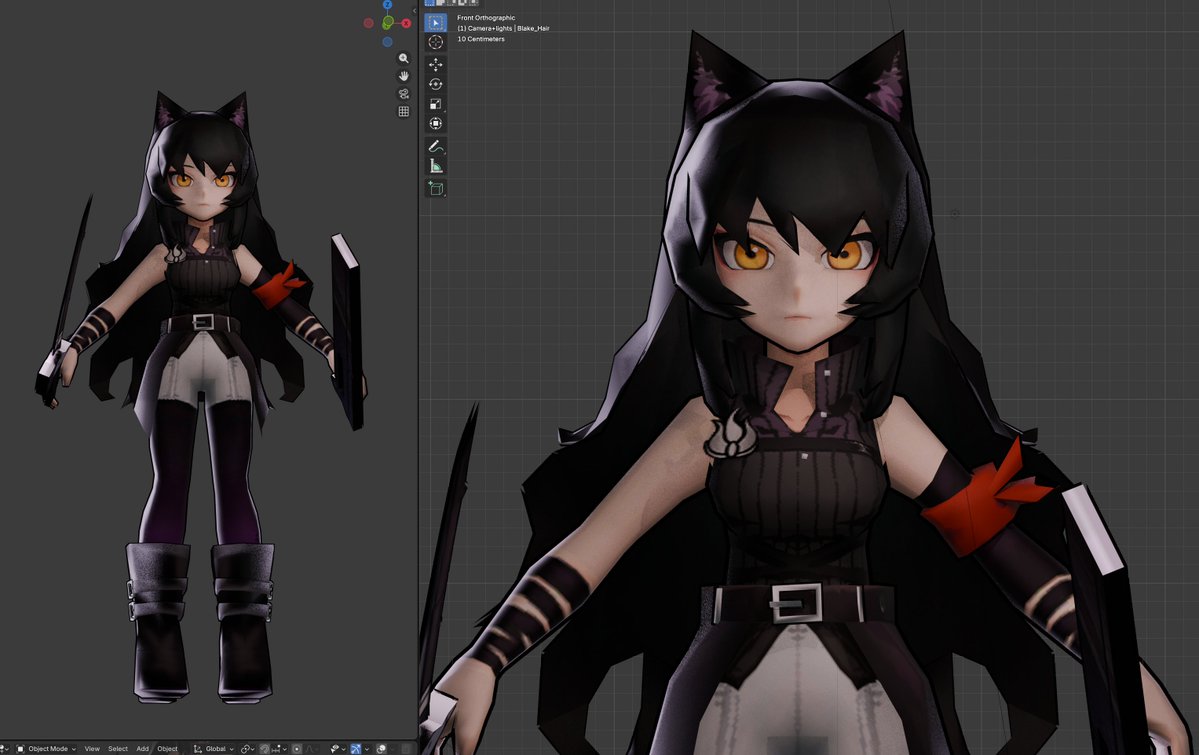This screenshot has width=1199, height=755.
Task: Toggle snapping magnet in the header
Action: coord(265,749)
